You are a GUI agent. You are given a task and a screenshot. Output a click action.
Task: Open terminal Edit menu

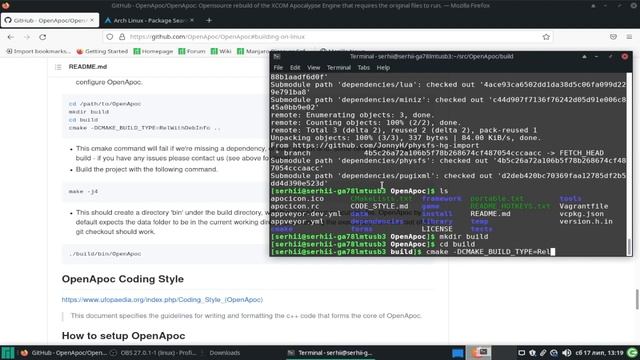[295, 68]
